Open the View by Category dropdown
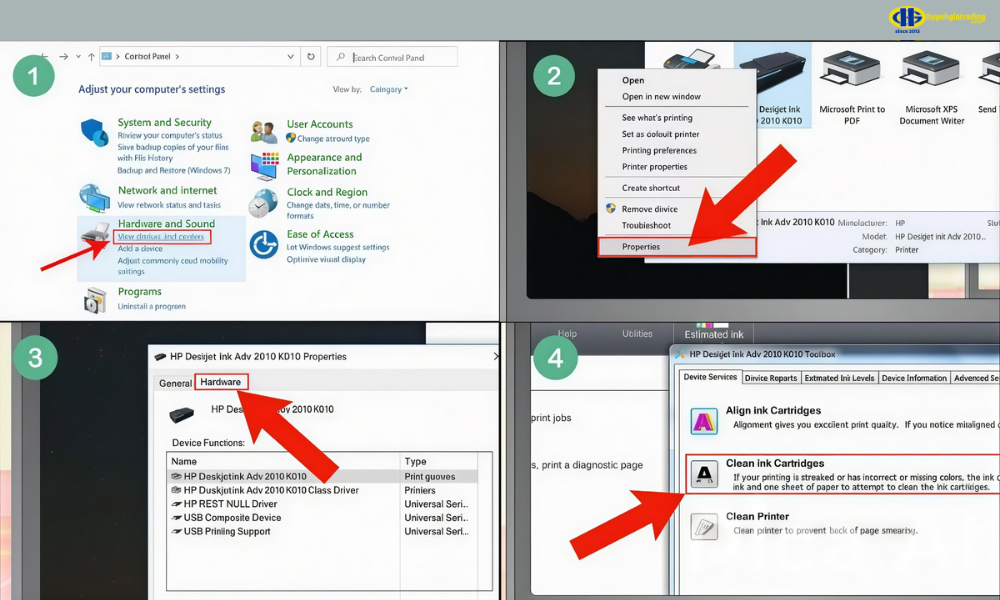 pyautogui.click(x=389, y=90)
